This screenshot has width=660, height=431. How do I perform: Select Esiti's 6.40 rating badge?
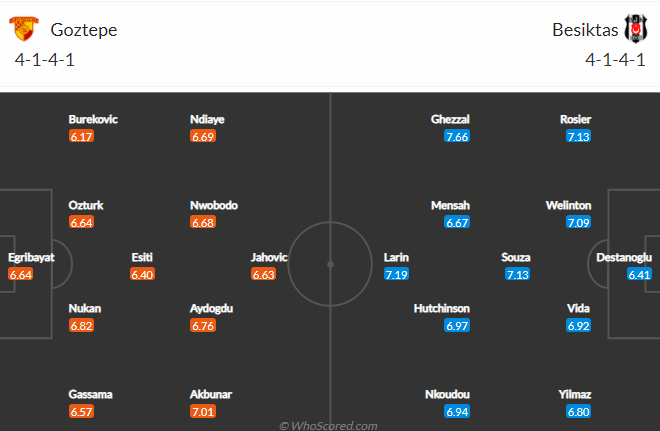click(142, 274)
